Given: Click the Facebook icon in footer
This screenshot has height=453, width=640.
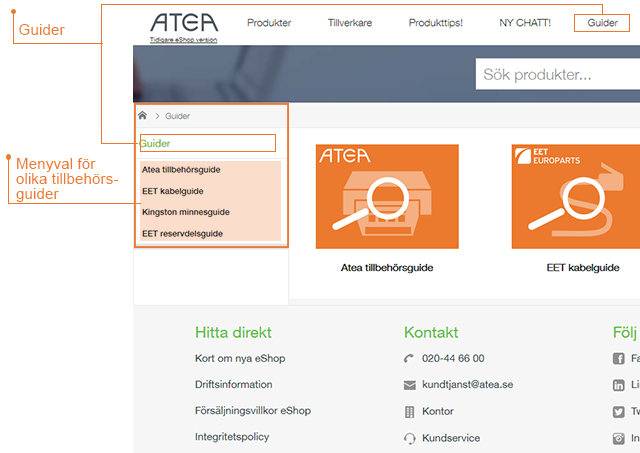Looking at the screenshot, I should 619,359.
